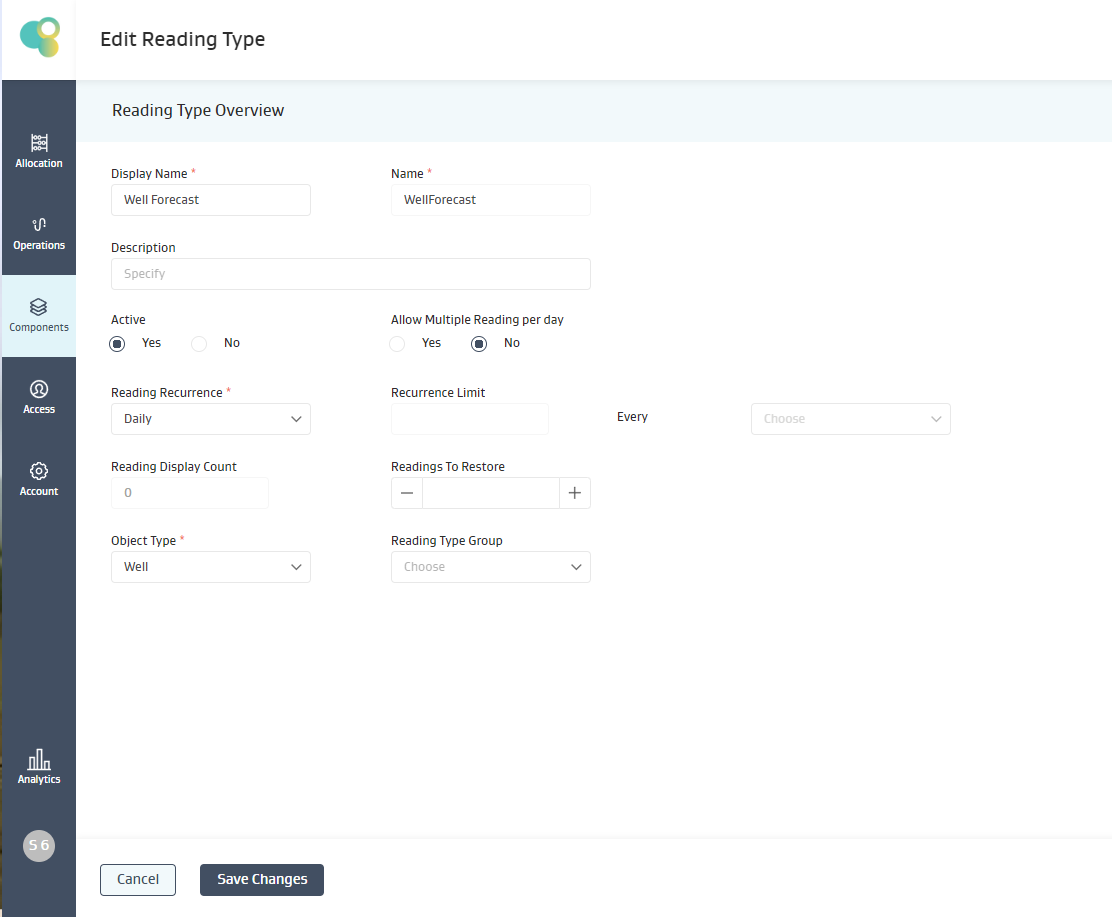
Task: Open the Allocation sidebar icon
Action: coord(39,143)
